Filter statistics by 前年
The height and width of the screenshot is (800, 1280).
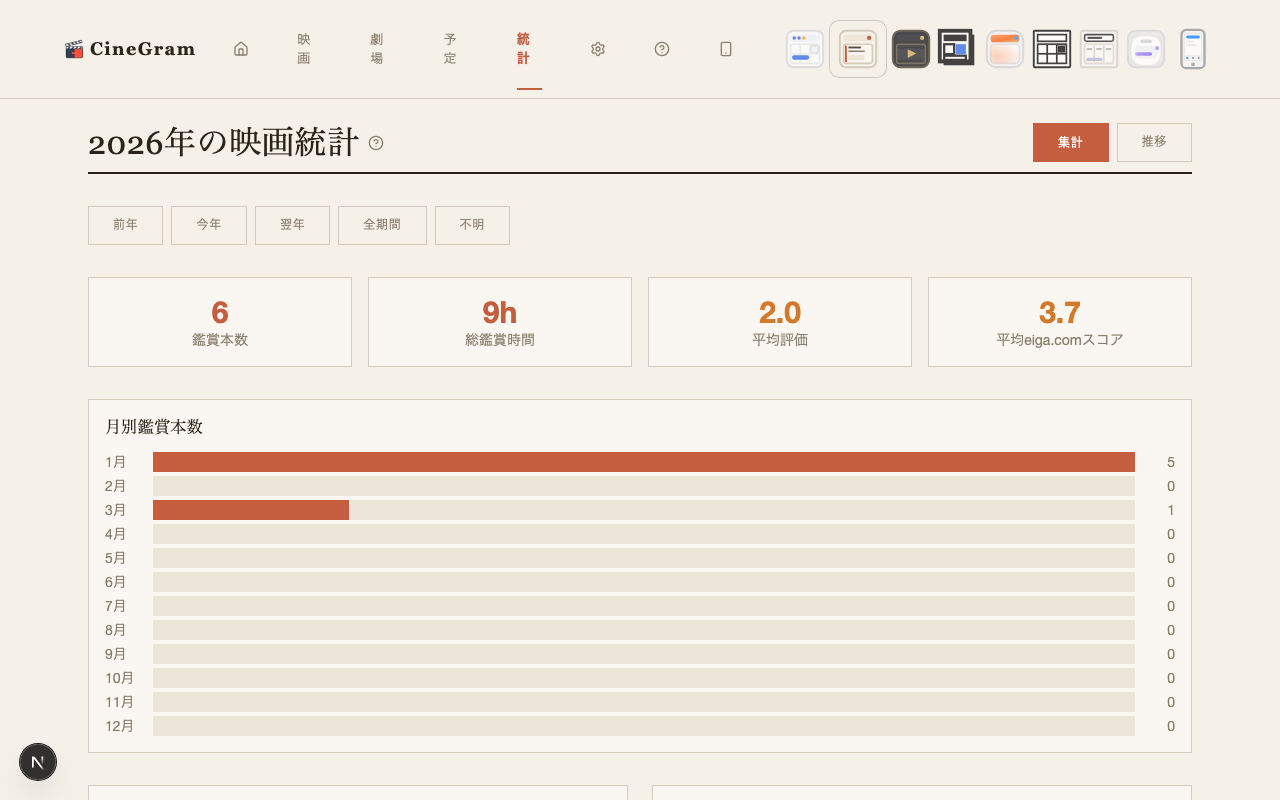point(125,225)
